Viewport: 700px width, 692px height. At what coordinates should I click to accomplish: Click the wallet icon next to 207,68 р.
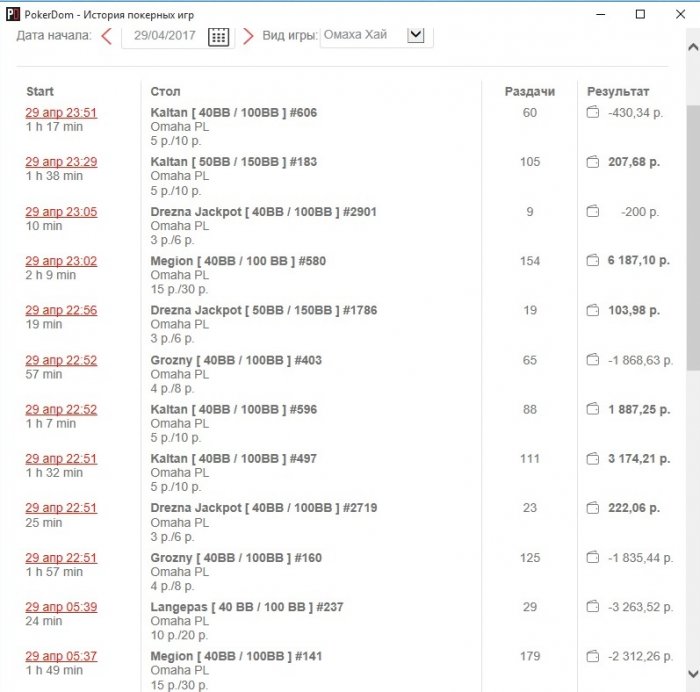coord(592,161)
